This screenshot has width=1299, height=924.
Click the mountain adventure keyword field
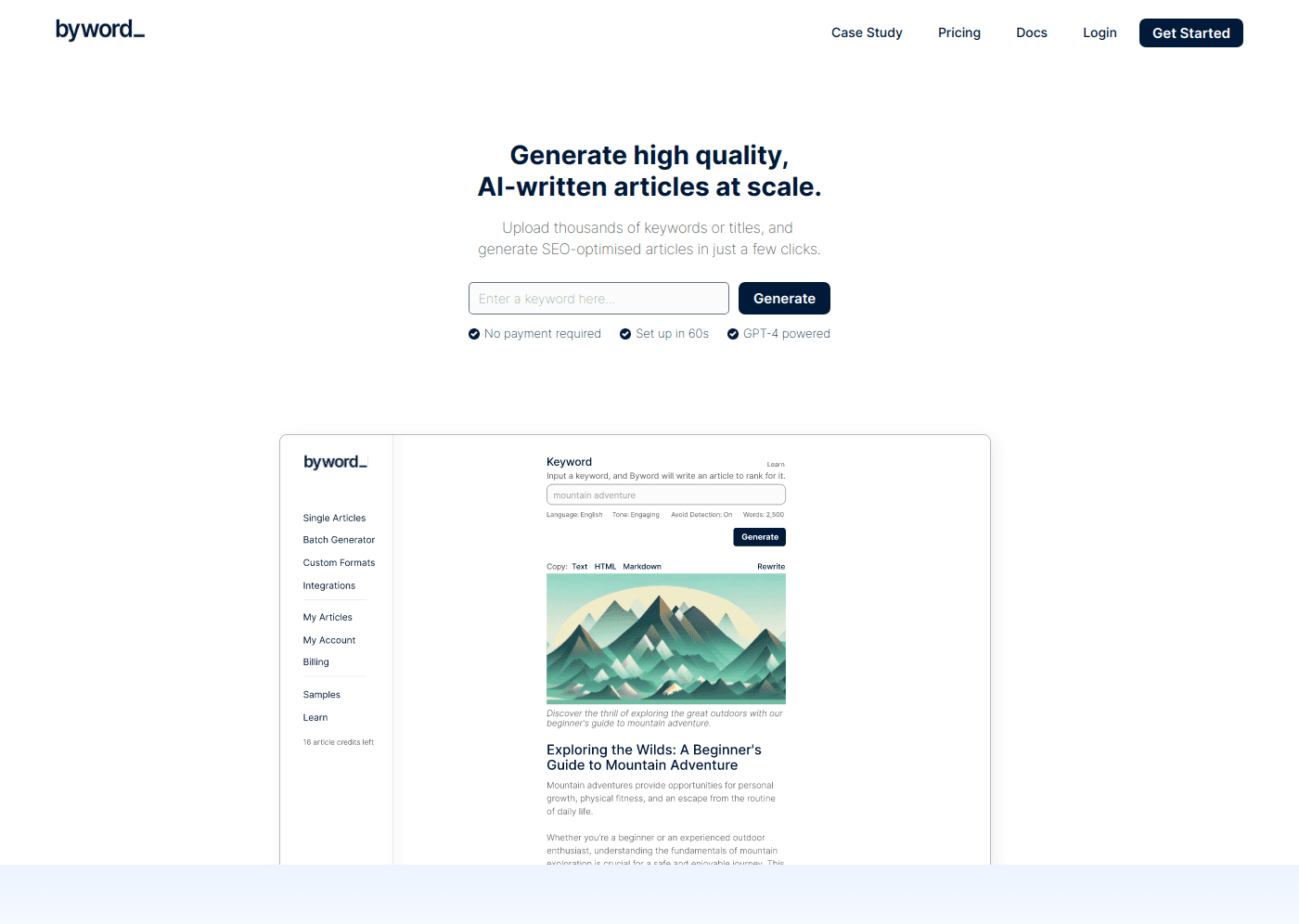666,494
